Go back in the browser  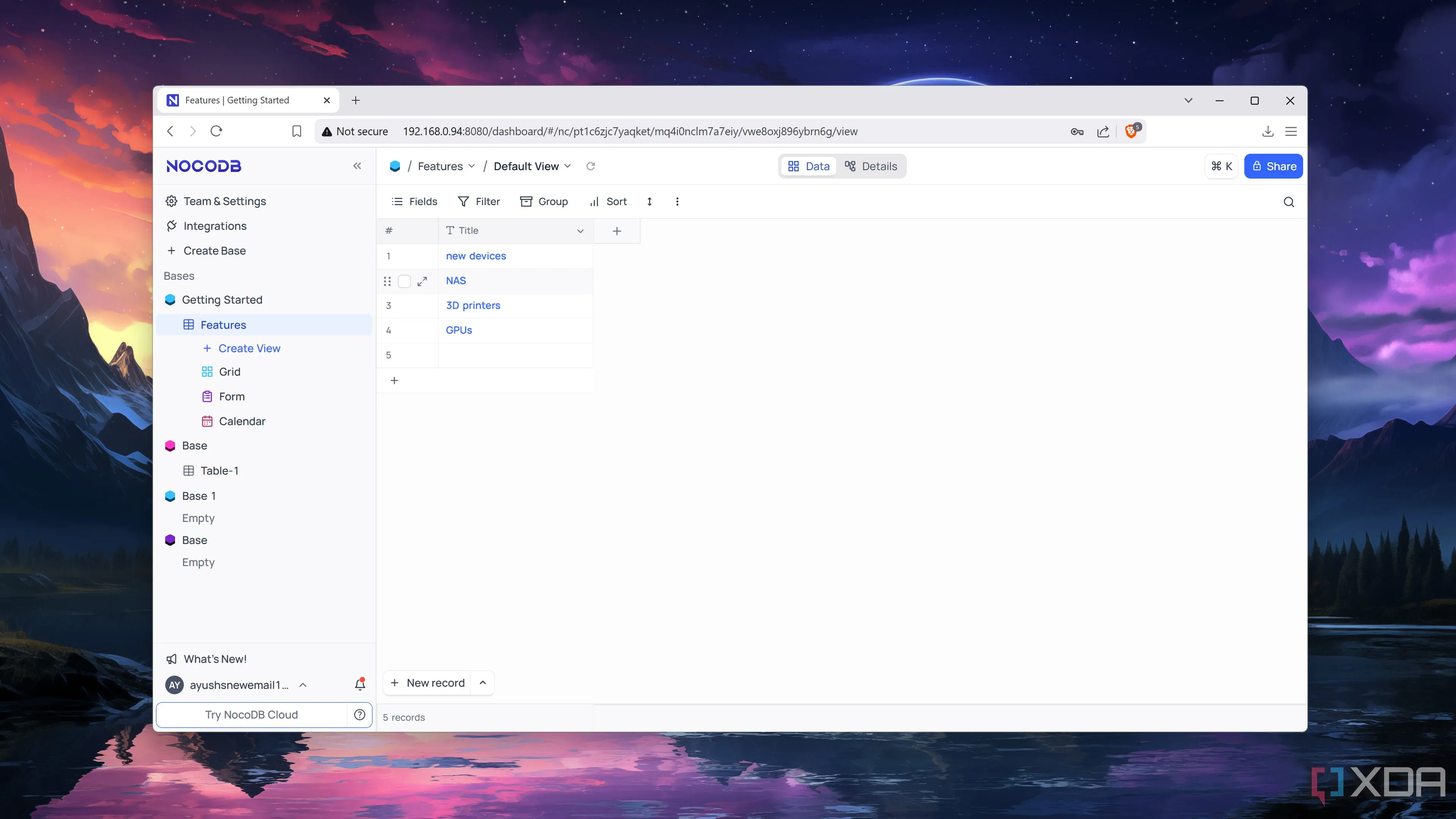[170, 131]
